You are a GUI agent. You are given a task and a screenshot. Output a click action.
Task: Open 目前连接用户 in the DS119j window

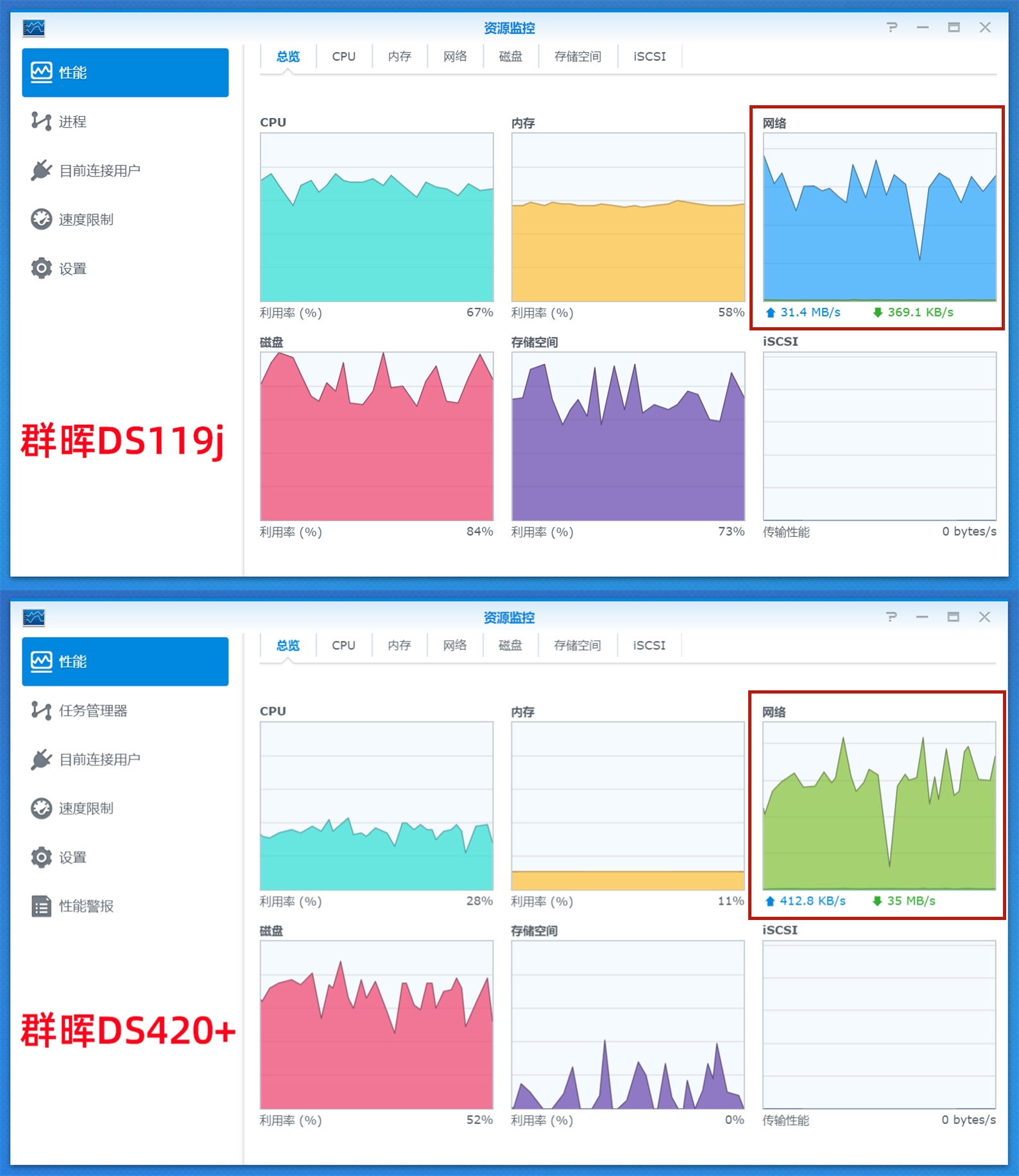pos(125,171)
